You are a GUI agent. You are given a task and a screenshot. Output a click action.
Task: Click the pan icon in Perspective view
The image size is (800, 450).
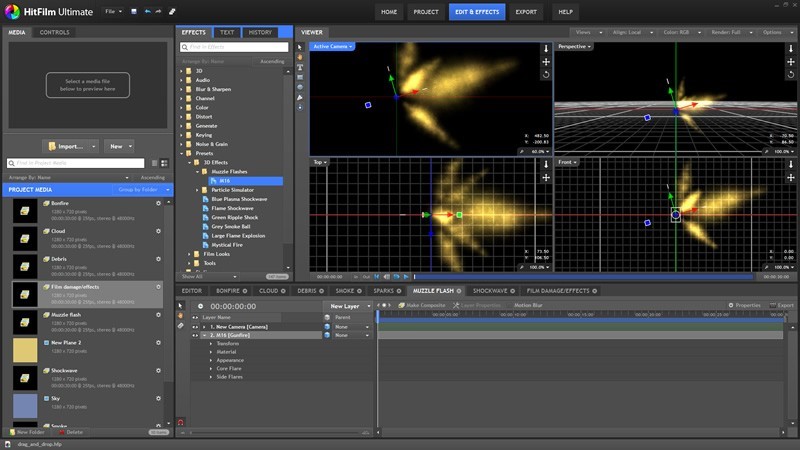pos(792,61)
